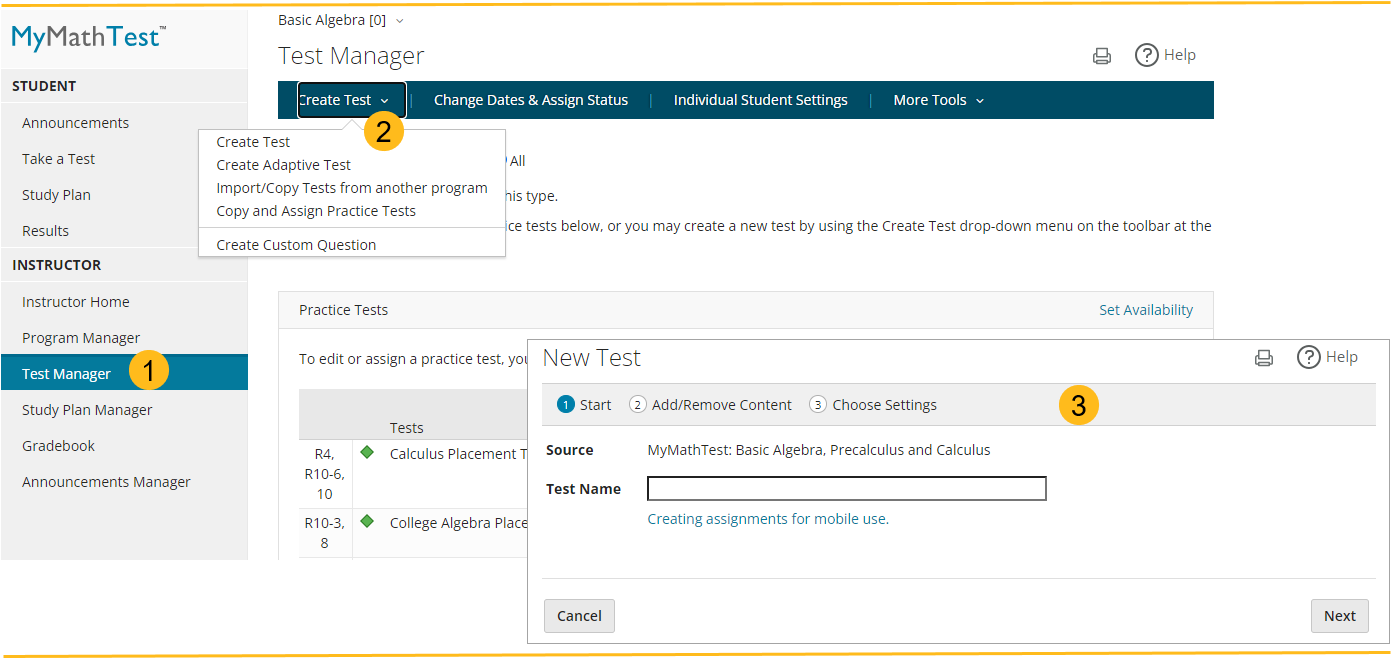Viewport: 1392px width, 659px height.
Task: Click the Calculus Placement test name
Action: [458, 454]
